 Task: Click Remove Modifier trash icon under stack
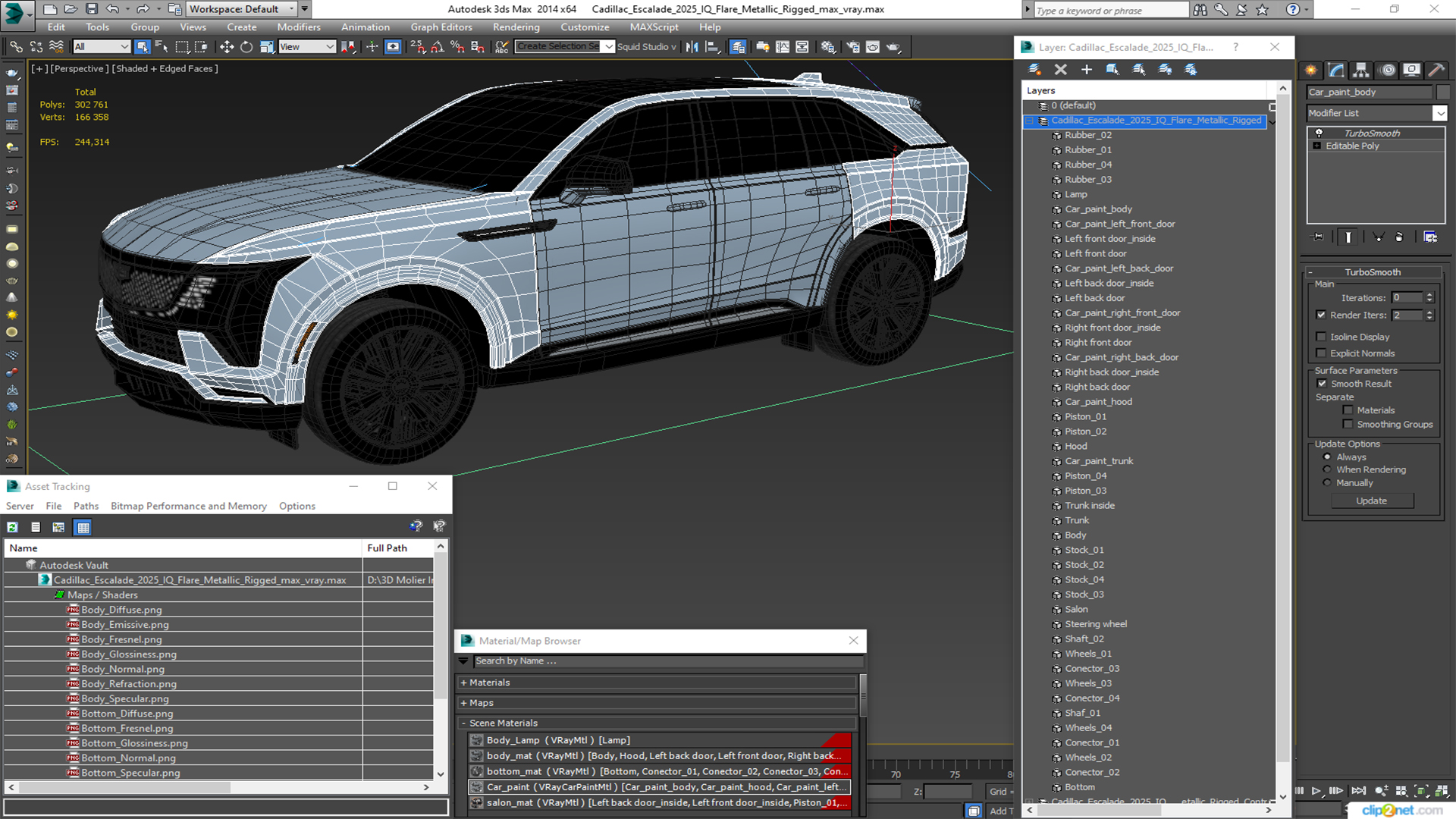(x=1399, y=237)
